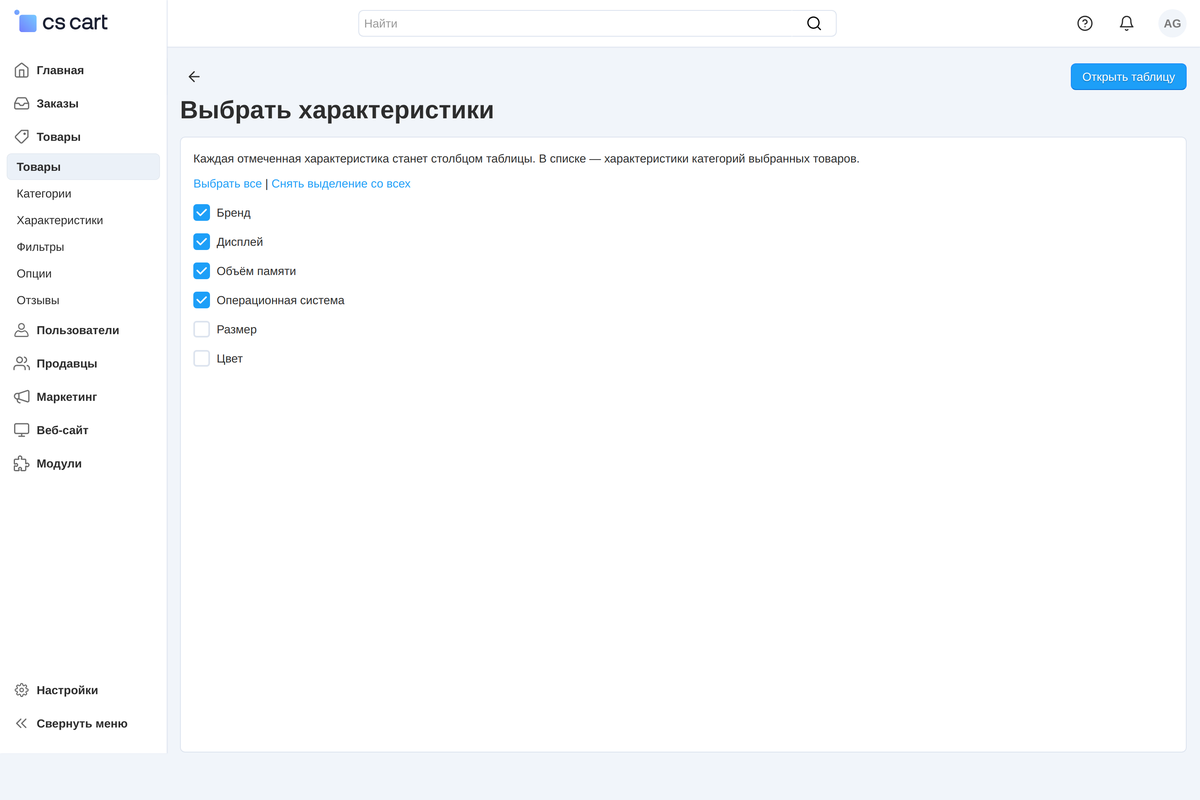Click Снять выделение со всех link
This screenshot has width=1200, height=800.
click(x=341, y=184)
